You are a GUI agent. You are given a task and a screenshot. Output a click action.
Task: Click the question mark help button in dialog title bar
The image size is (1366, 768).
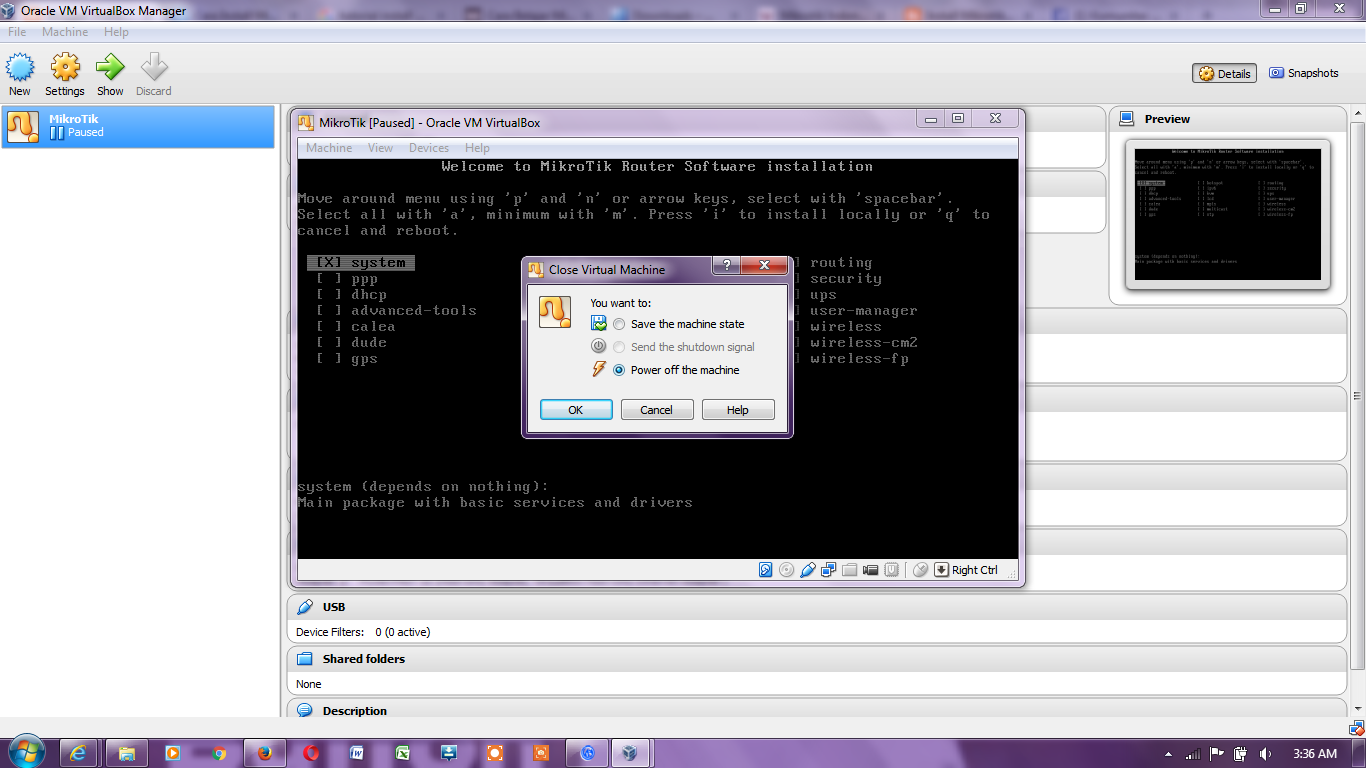tap(726, 266)
